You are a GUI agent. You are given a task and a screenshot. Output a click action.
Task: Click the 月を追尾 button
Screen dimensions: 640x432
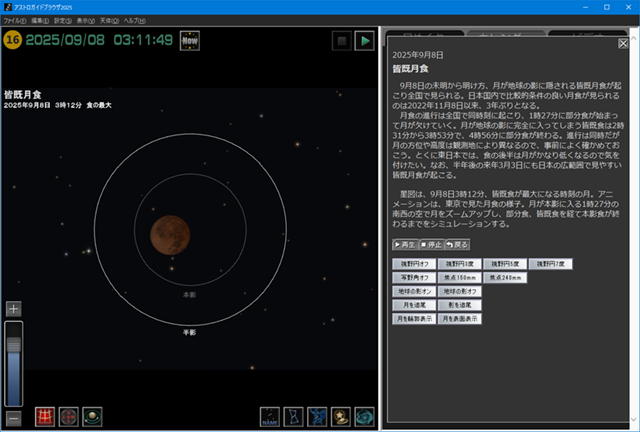point(413,304)
